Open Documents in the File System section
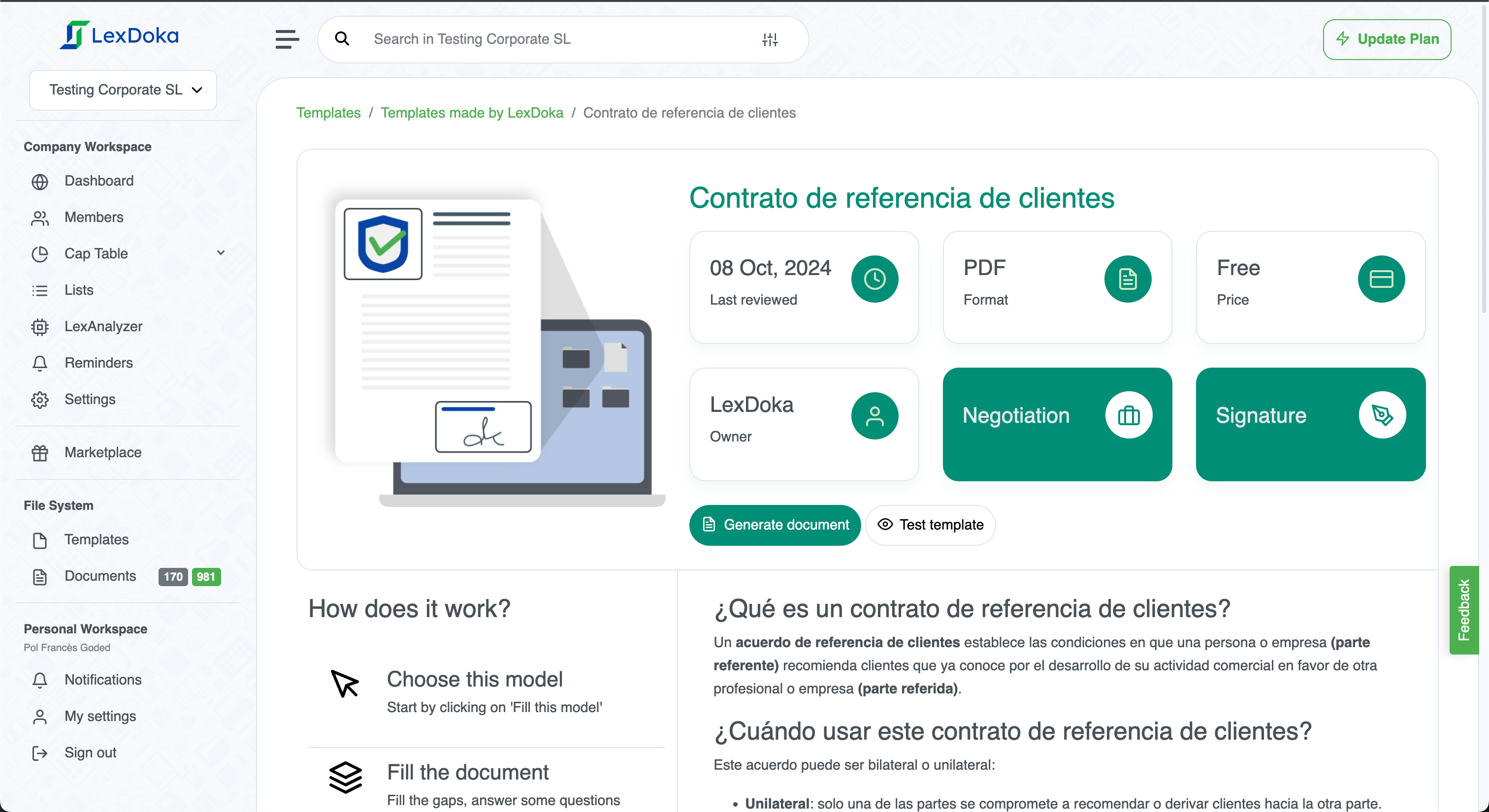 click(x=100, y=576)
